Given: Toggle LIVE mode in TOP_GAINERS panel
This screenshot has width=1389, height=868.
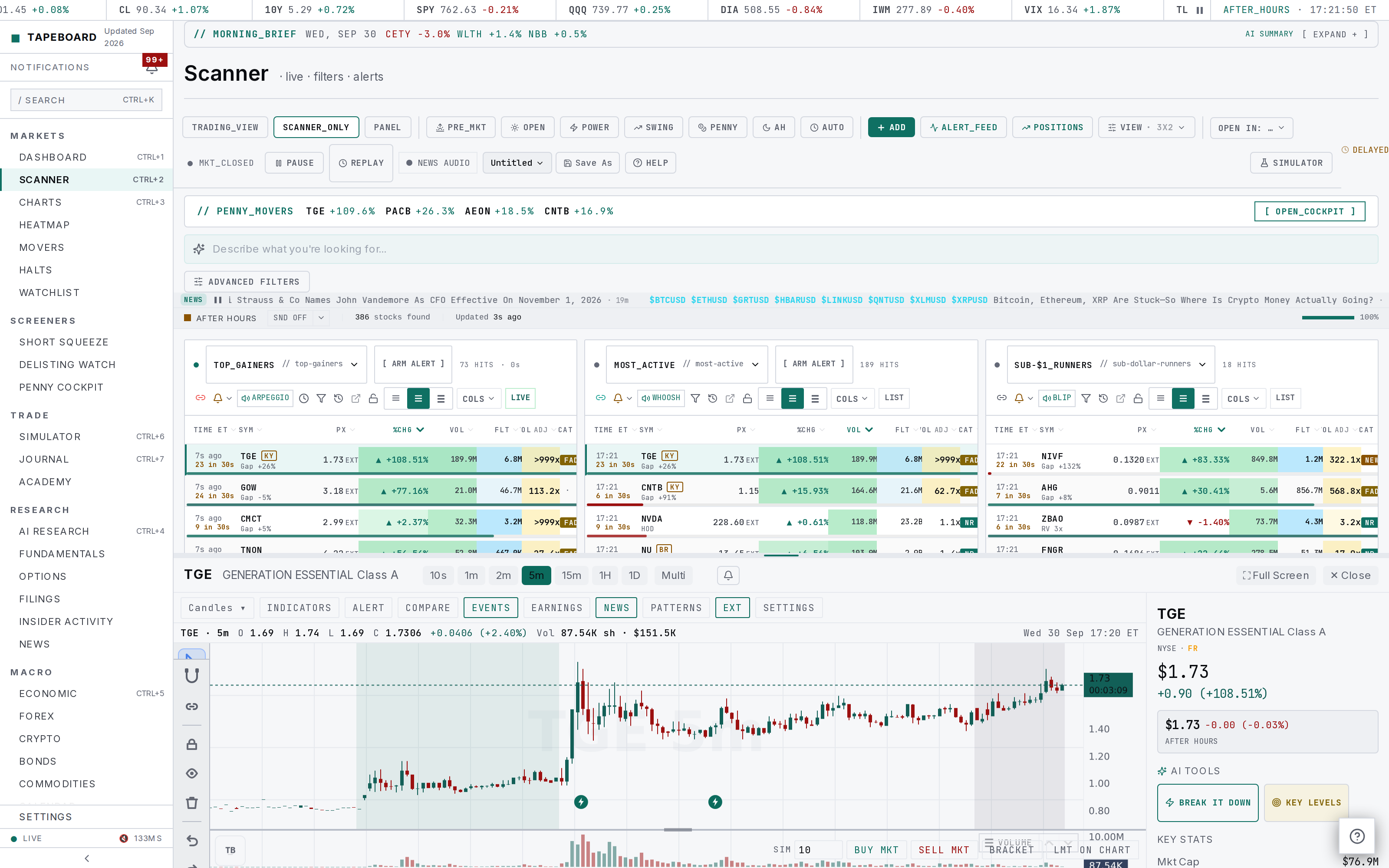Looking at the screenshot, I should (520, 398).
